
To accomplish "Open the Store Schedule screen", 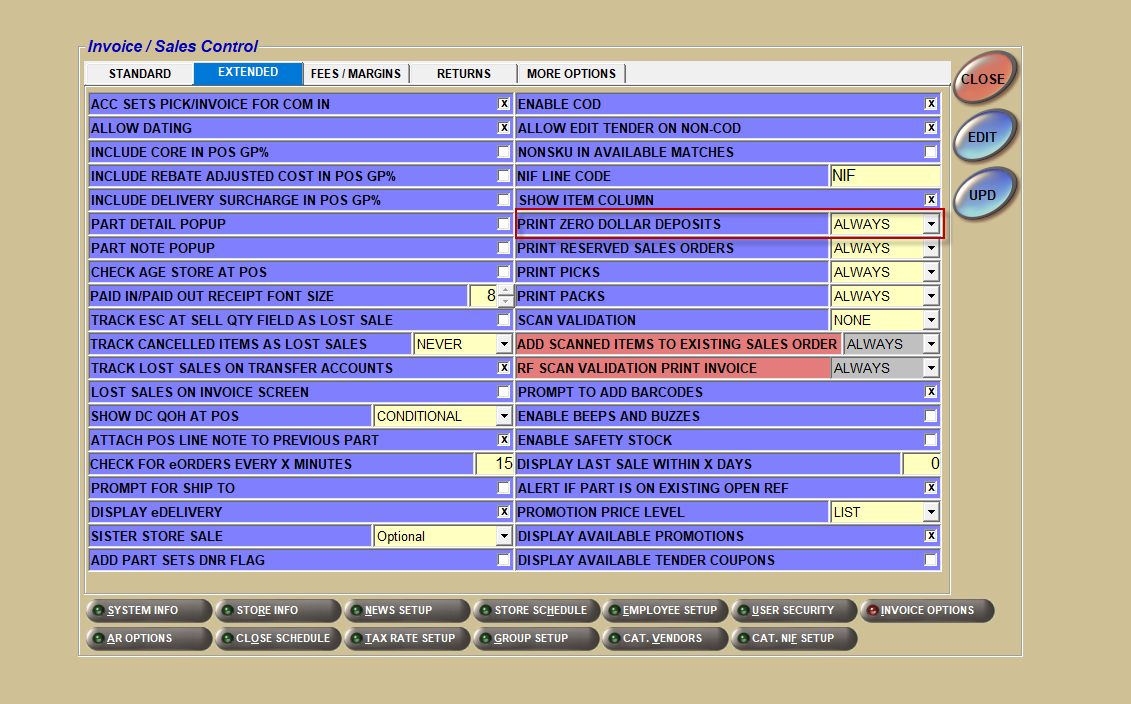I will pos(536,610).
